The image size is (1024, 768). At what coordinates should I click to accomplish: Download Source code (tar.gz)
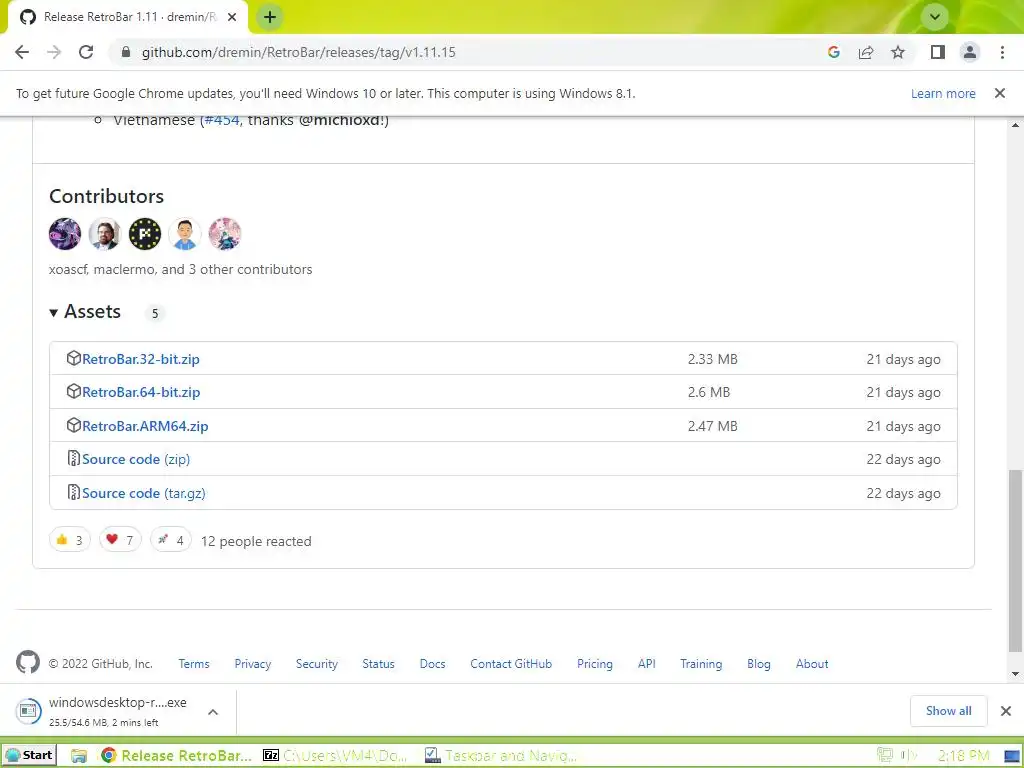coord(144,493)
